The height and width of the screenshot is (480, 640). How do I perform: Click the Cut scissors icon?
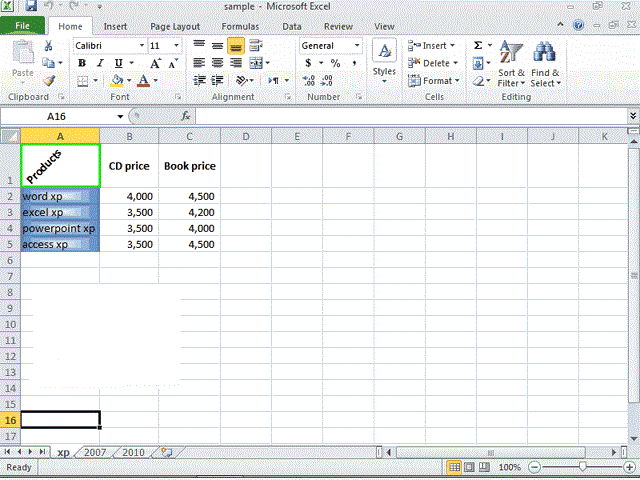[x=49, y=46]
